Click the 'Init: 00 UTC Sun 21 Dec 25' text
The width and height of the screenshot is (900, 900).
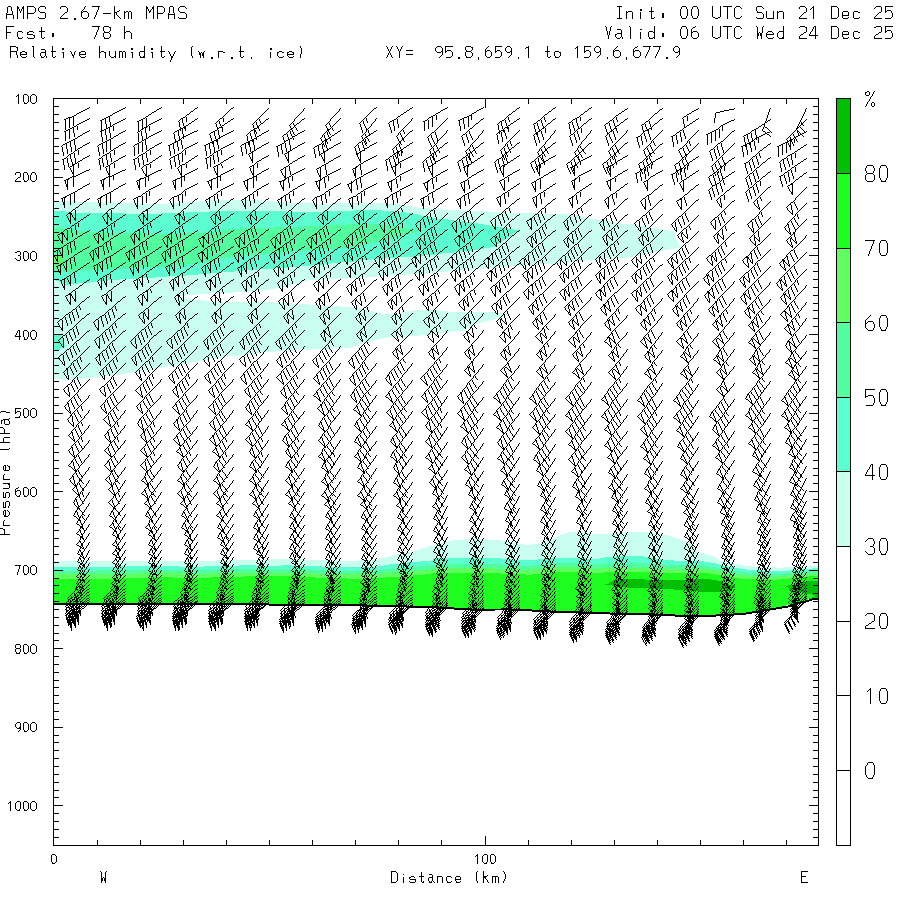(754, 13)
